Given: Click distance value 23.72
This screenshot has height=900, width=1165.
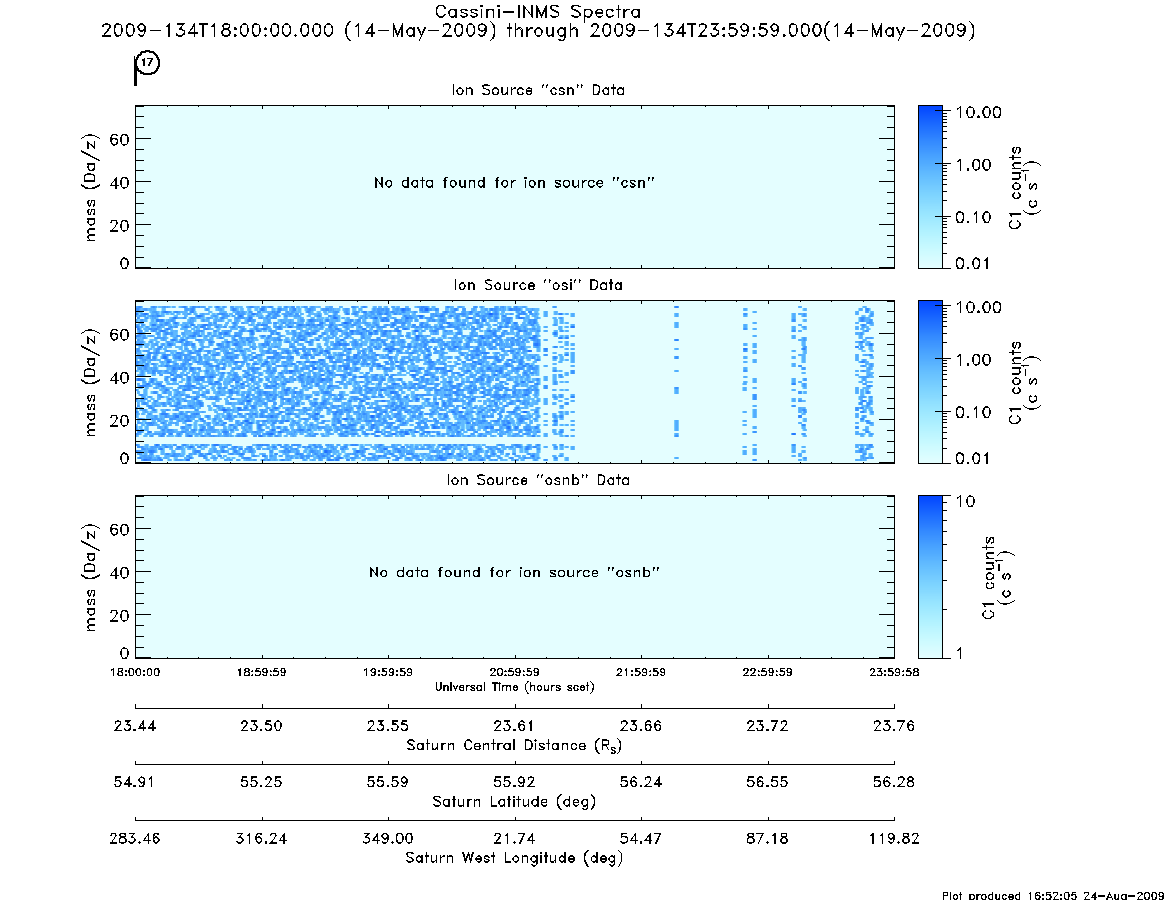Looking at the screenshot, I should 768,726.
